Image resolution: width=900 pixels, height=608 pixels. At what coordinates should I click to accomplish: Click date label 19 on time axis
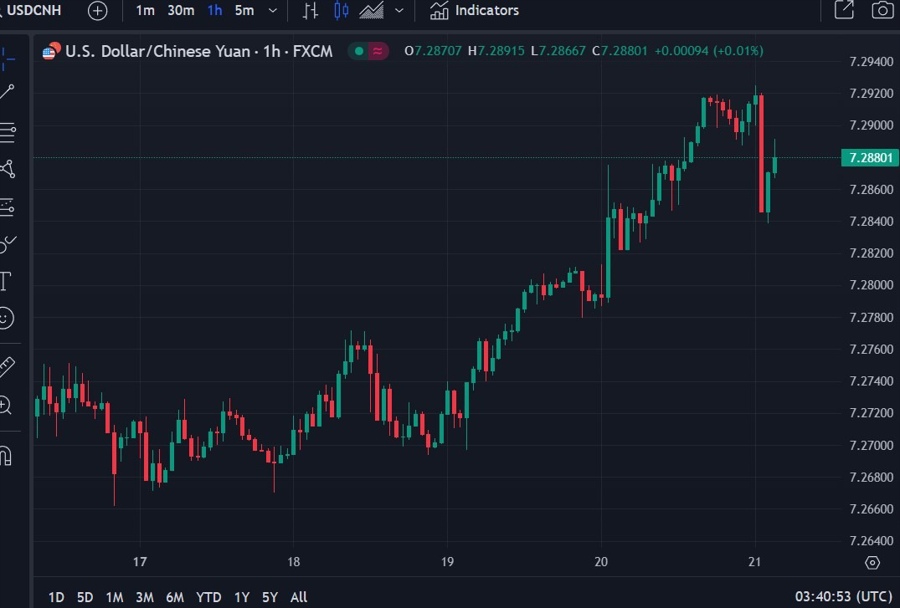[447, 561]
